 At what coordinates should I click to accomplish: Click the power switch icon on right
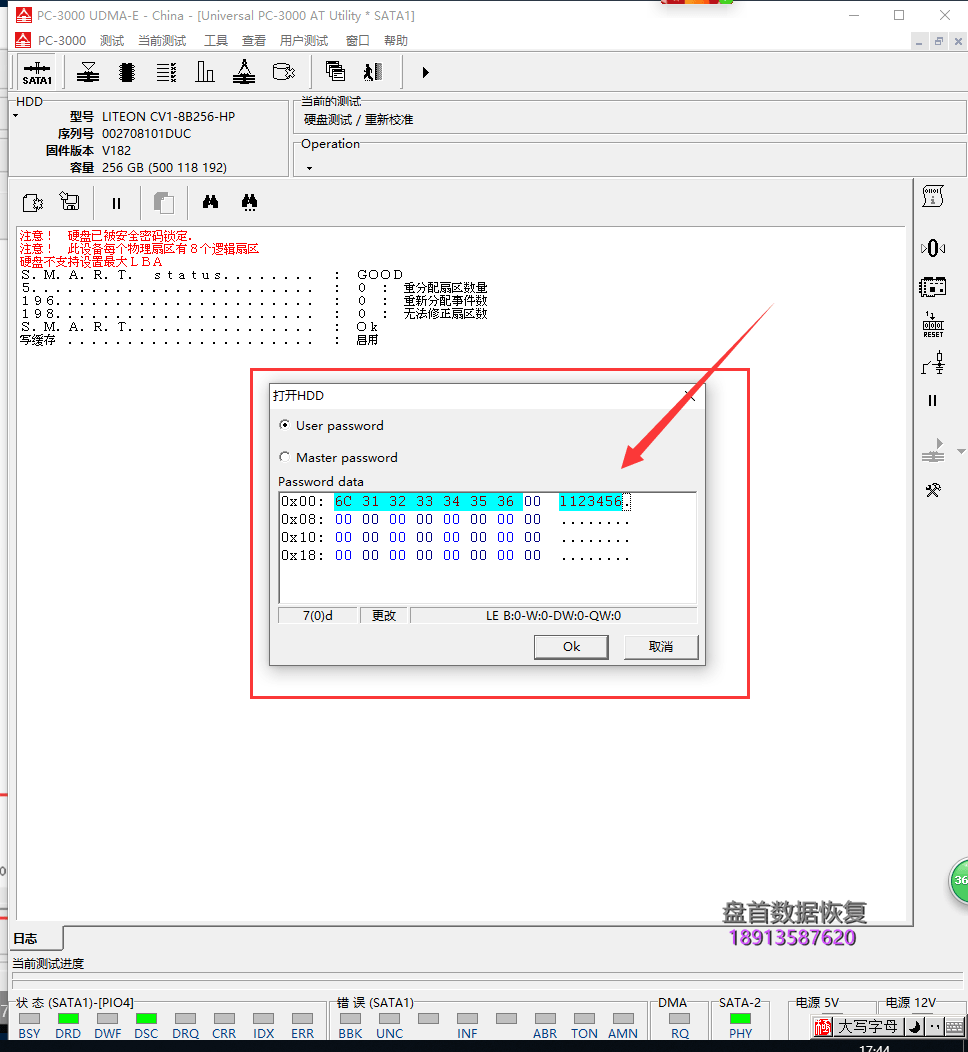[933, 363]
